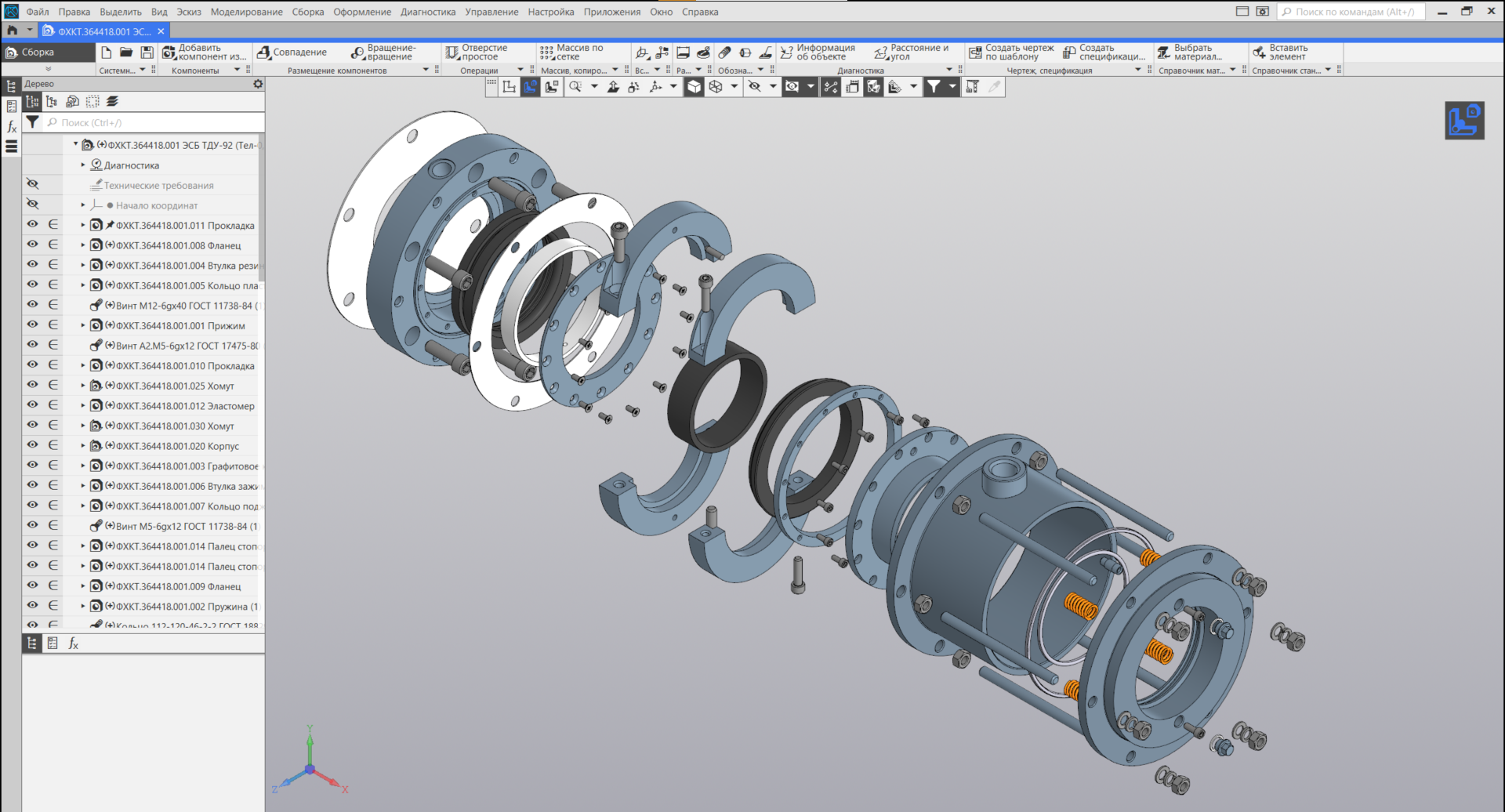Screen dimensions: 1505x812
Task: Toggle visibility of Технические требования
Action: tap(32, 184)
